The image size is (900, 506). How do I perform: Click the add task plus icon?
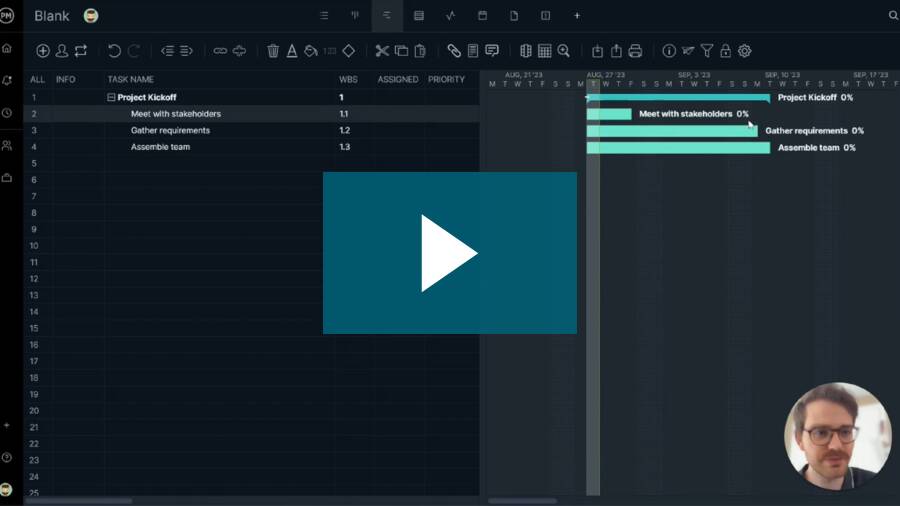click(42, 51)
